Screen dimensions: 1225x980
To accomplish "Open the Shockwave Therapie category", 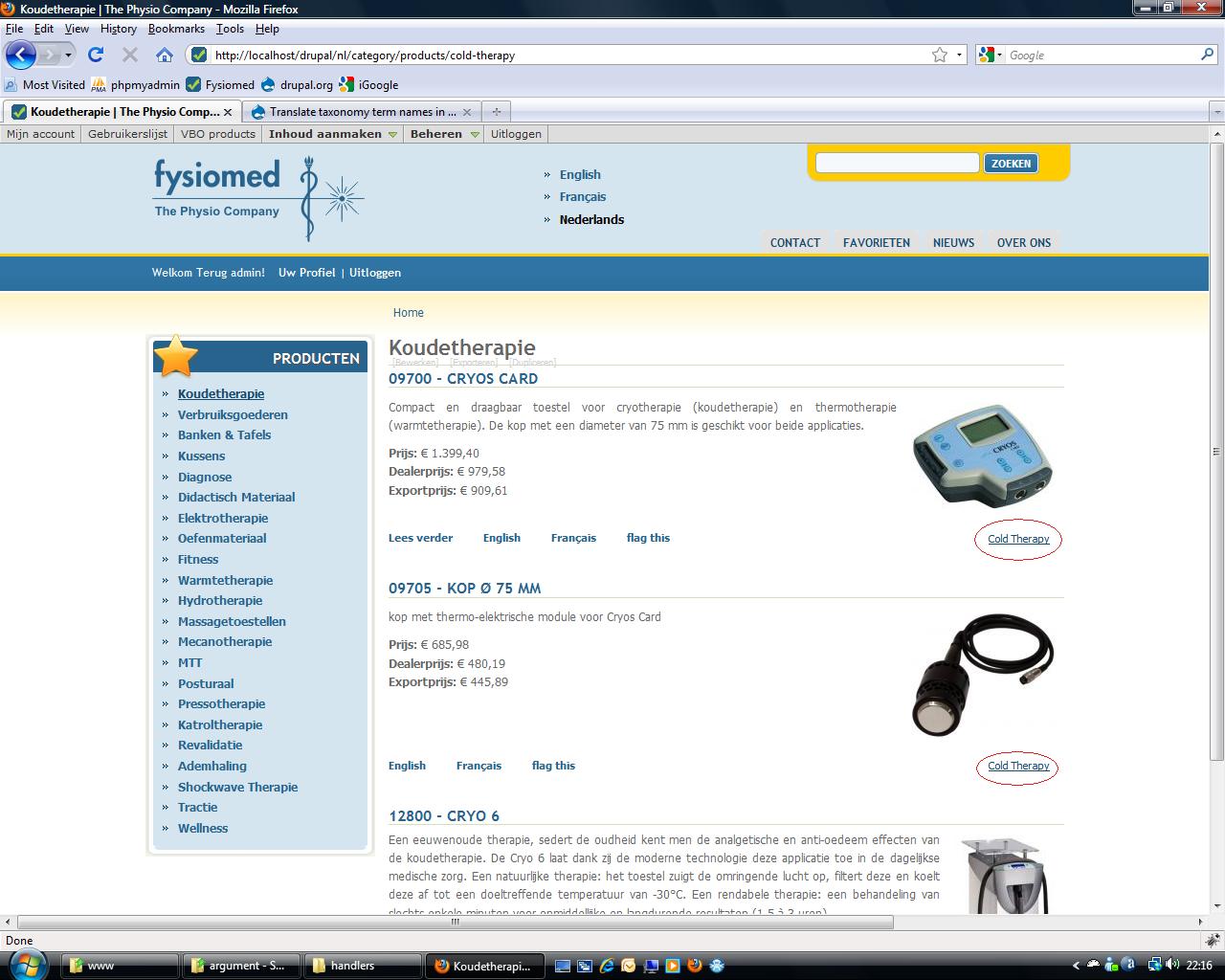I will tap(237, 787).
